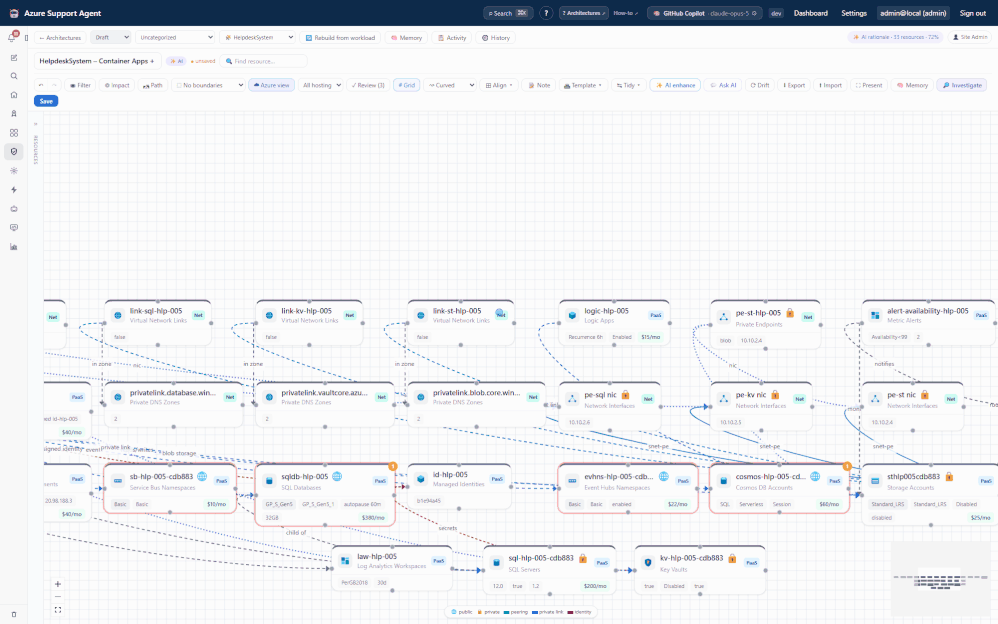Click the orange warning badge on cosmos node
The width and height of the screenshot is (998, 624).
click(847, 467)
